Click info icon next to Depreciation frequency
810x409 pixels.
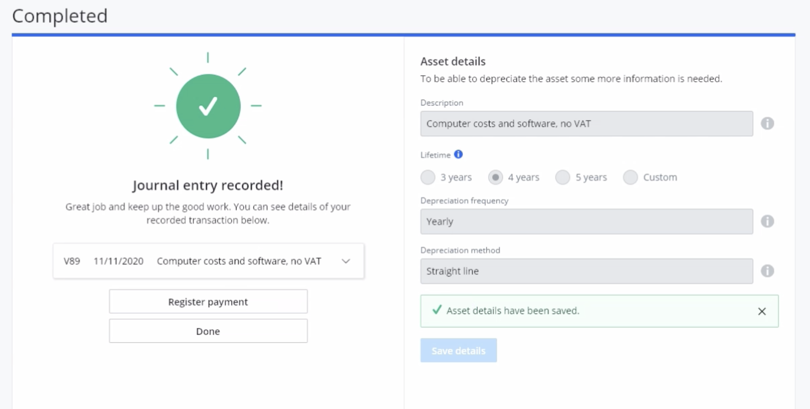coord(767,221)
